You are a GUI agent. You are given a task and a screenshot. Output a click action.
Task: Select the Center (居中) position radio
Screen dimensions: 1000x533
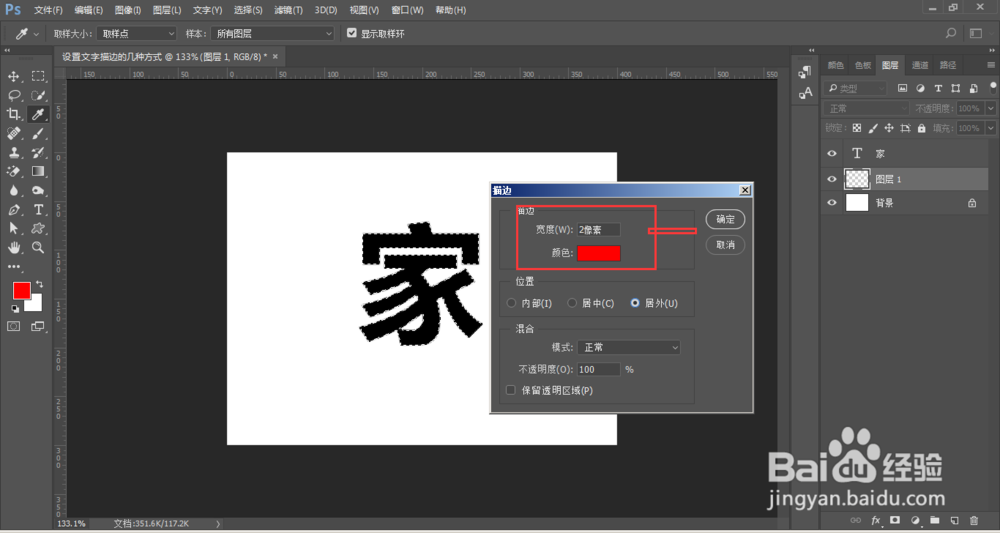pyautogui.click(x=572, y=303)
